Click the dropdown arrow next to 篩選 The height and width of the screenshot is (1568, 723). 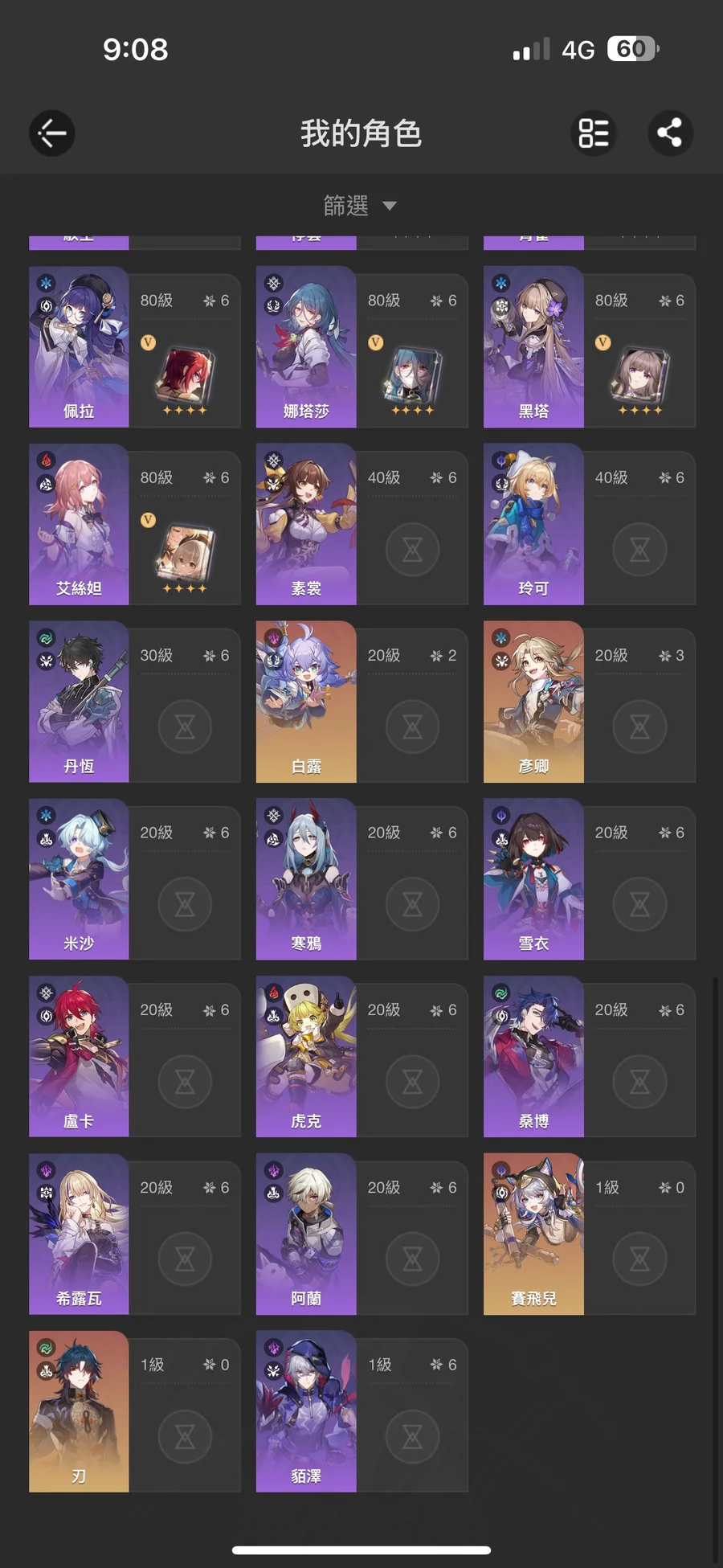click(390, 206)
